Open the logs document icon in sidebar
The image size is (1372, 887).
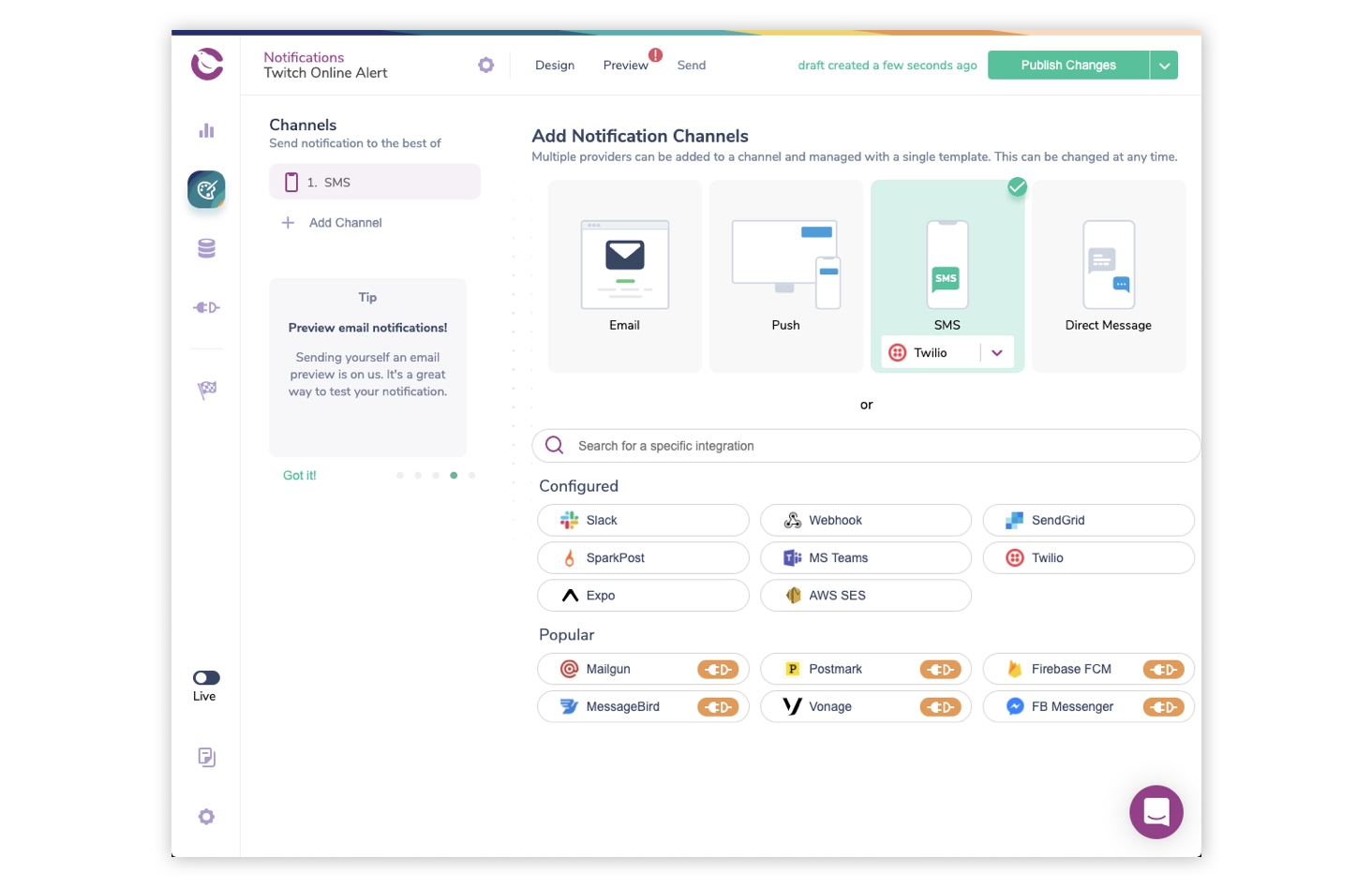pyautogui.click(x=206, y=757)
